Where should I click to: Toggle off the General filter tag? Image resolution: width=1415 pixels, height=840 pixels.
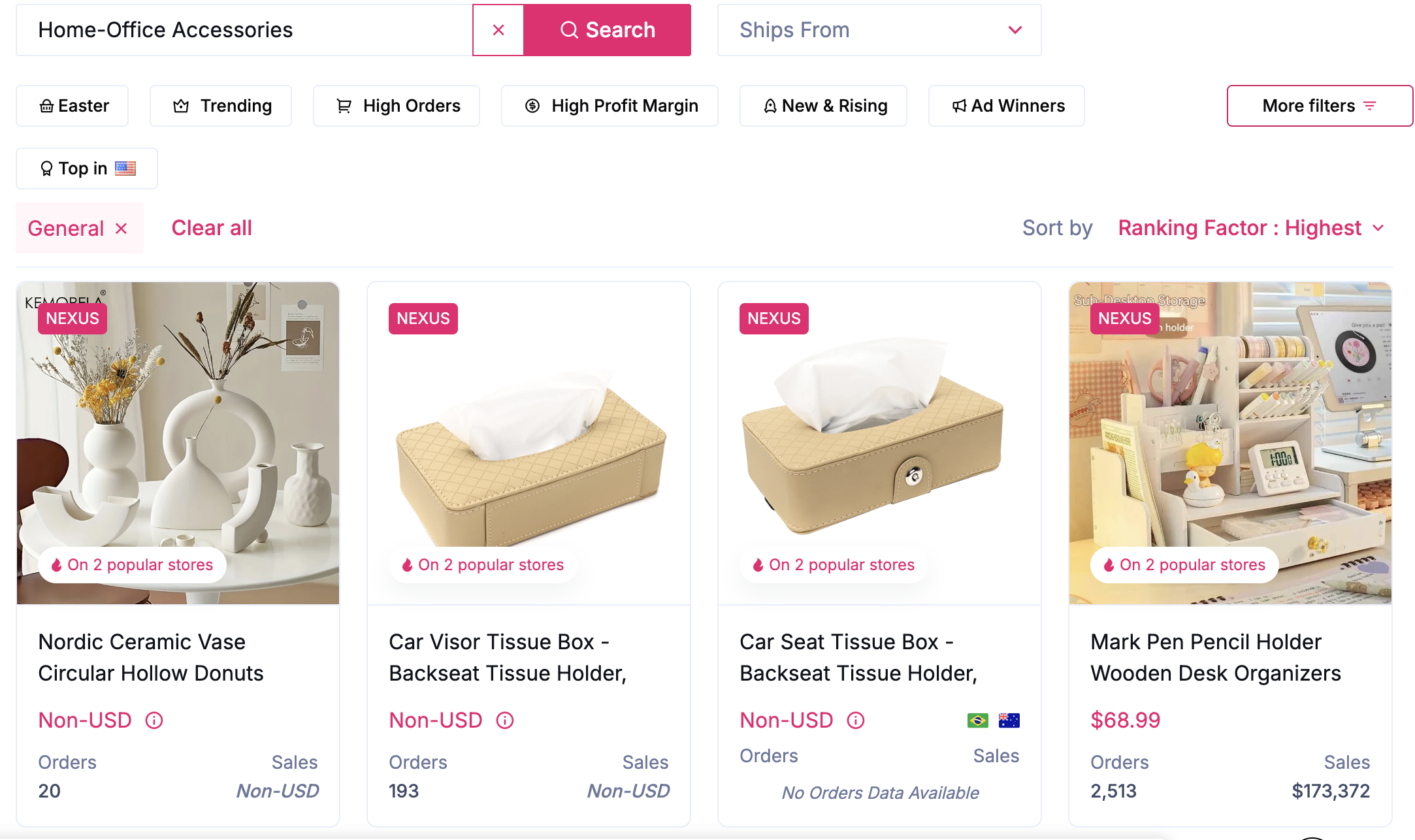click(x=122, y=228)
